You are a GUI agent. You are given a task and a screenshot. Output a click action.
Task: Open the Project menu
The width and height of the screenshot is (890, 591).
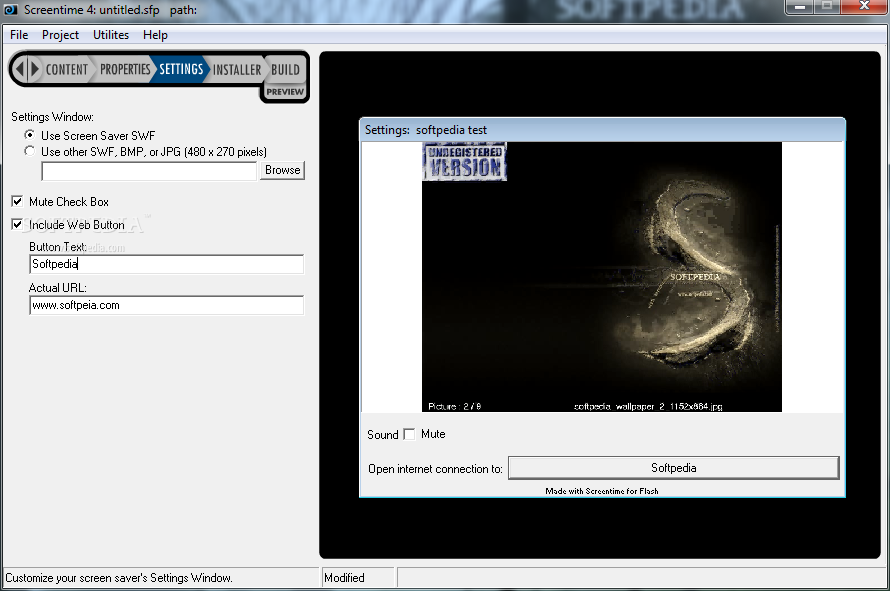(60, 35)
